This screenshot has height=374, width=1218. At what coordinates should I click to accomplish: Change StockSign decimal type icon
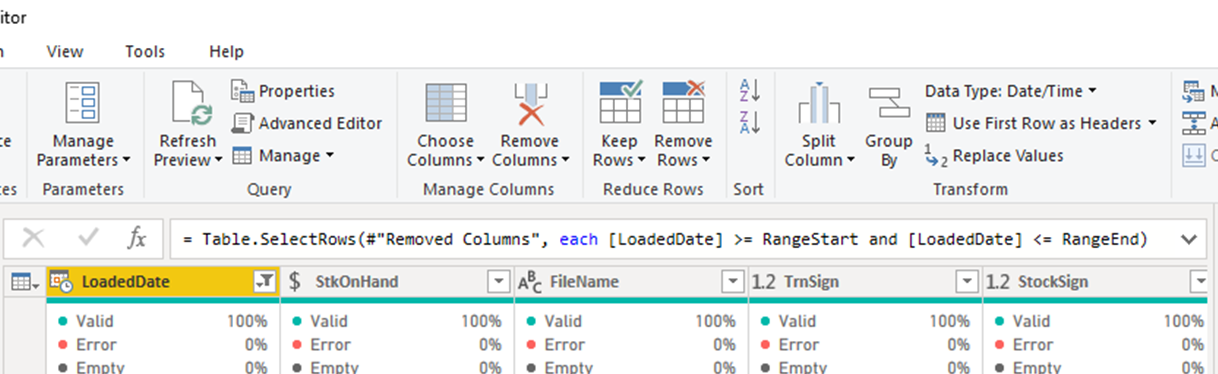coord(998,283)
